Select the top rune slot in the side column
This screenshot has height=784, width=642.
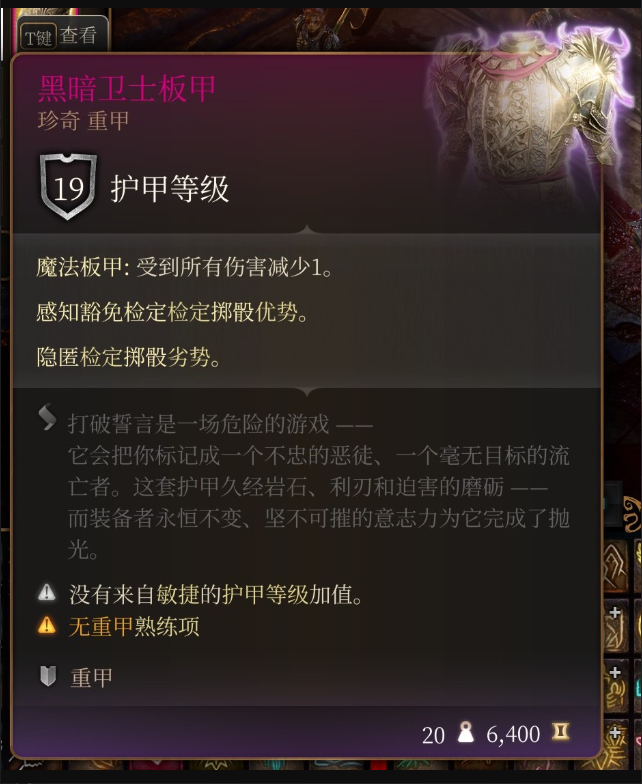614,565
